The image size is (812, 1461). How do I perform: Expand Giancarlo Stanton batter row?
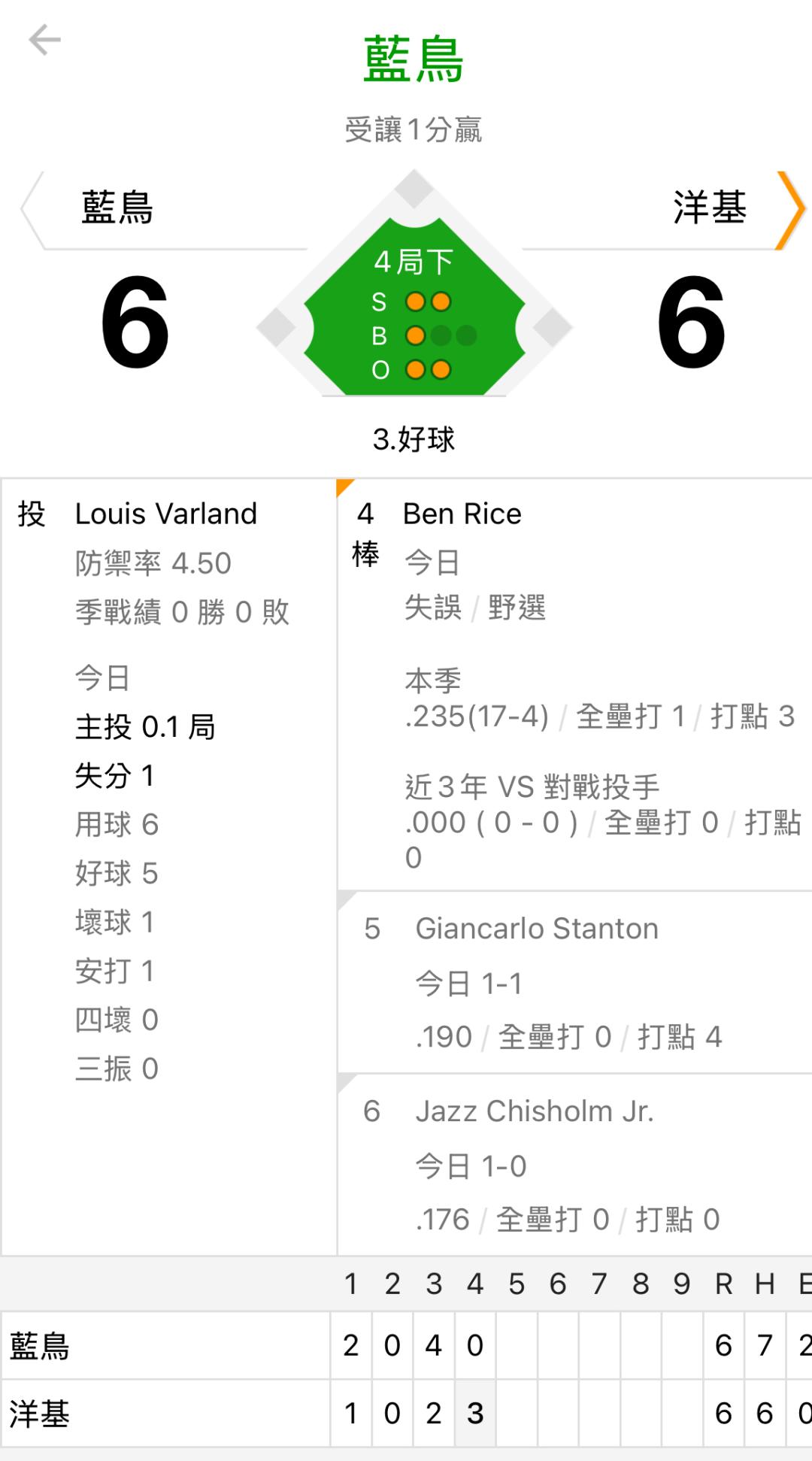coord(574,982)
